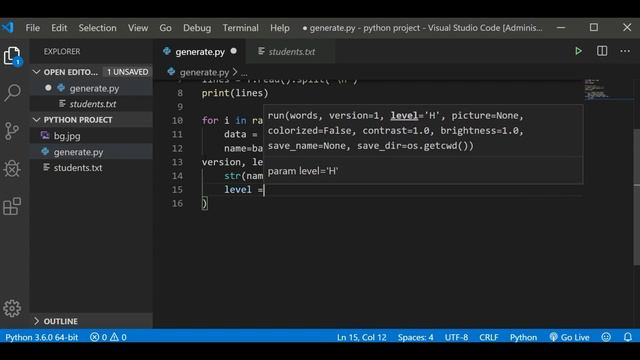Viewport: 640px width, 360px height.
Task: Open the Selection menu
Action: (x=97, y=28)
